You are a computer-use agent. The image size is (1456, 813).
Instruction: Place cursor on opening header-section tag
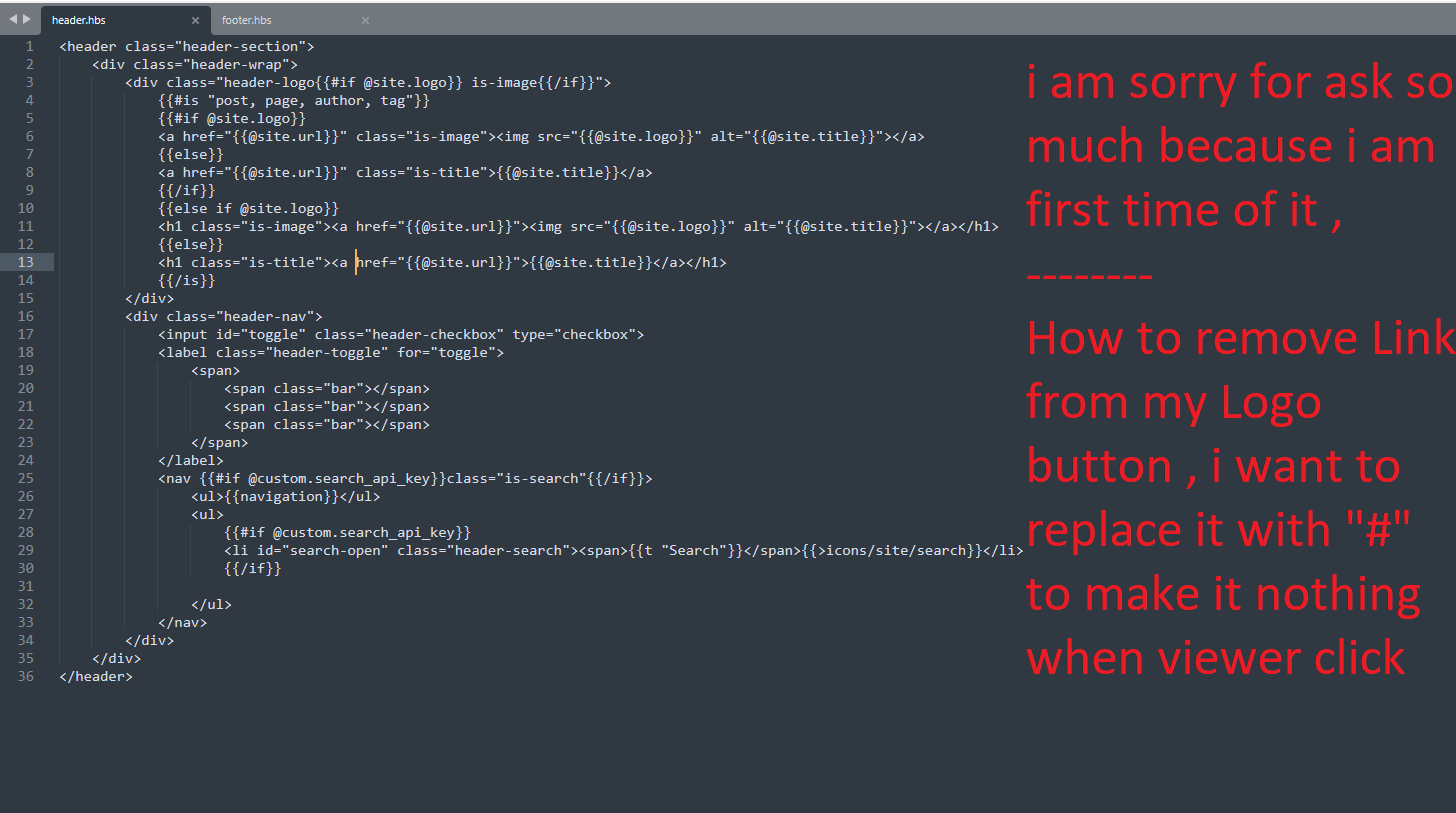(x=187, y=46)
